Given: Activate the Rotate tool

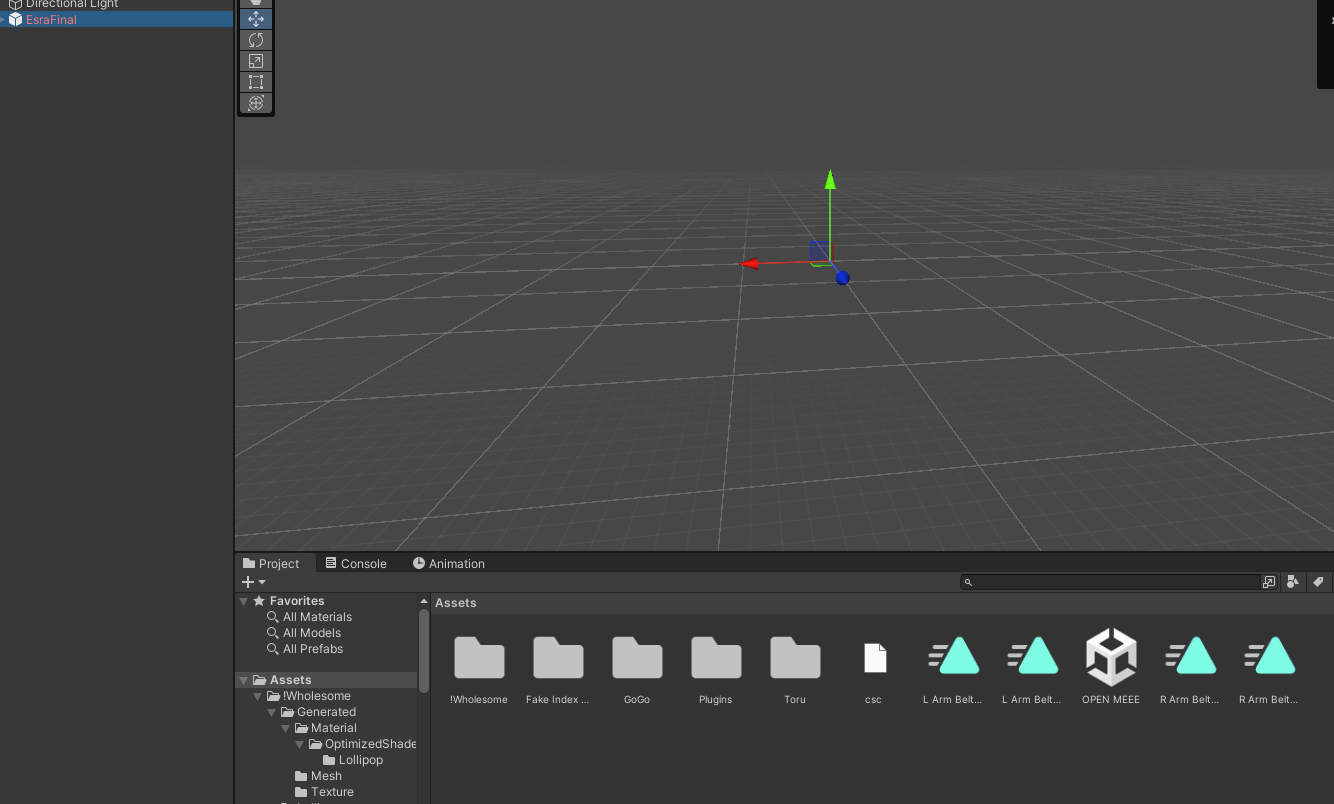Looking at the screenshot, I should (256, 40).
